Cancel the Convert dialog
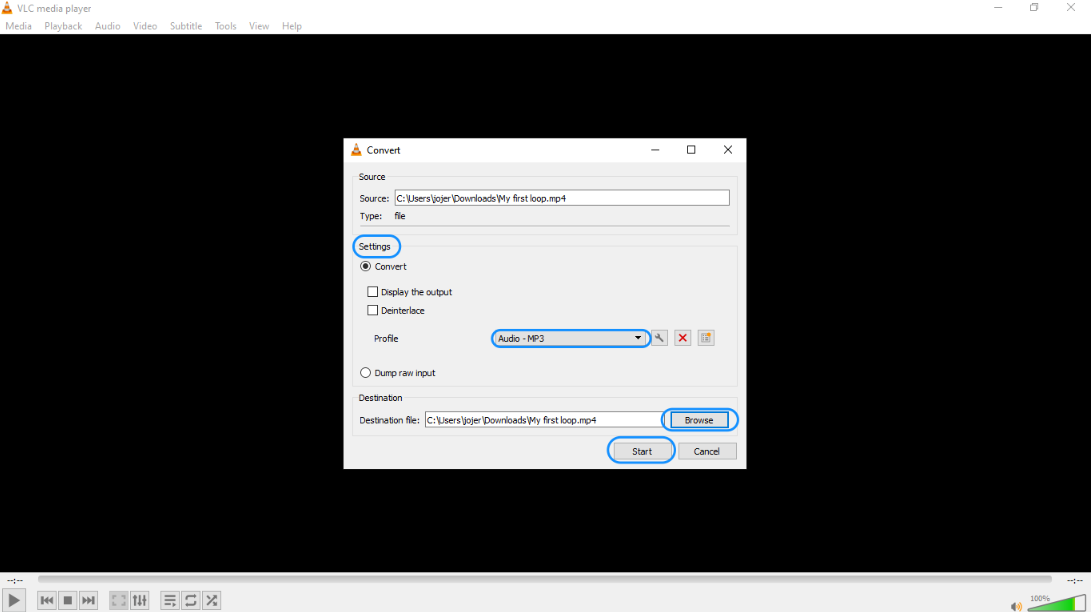 [x=706, y=451]
